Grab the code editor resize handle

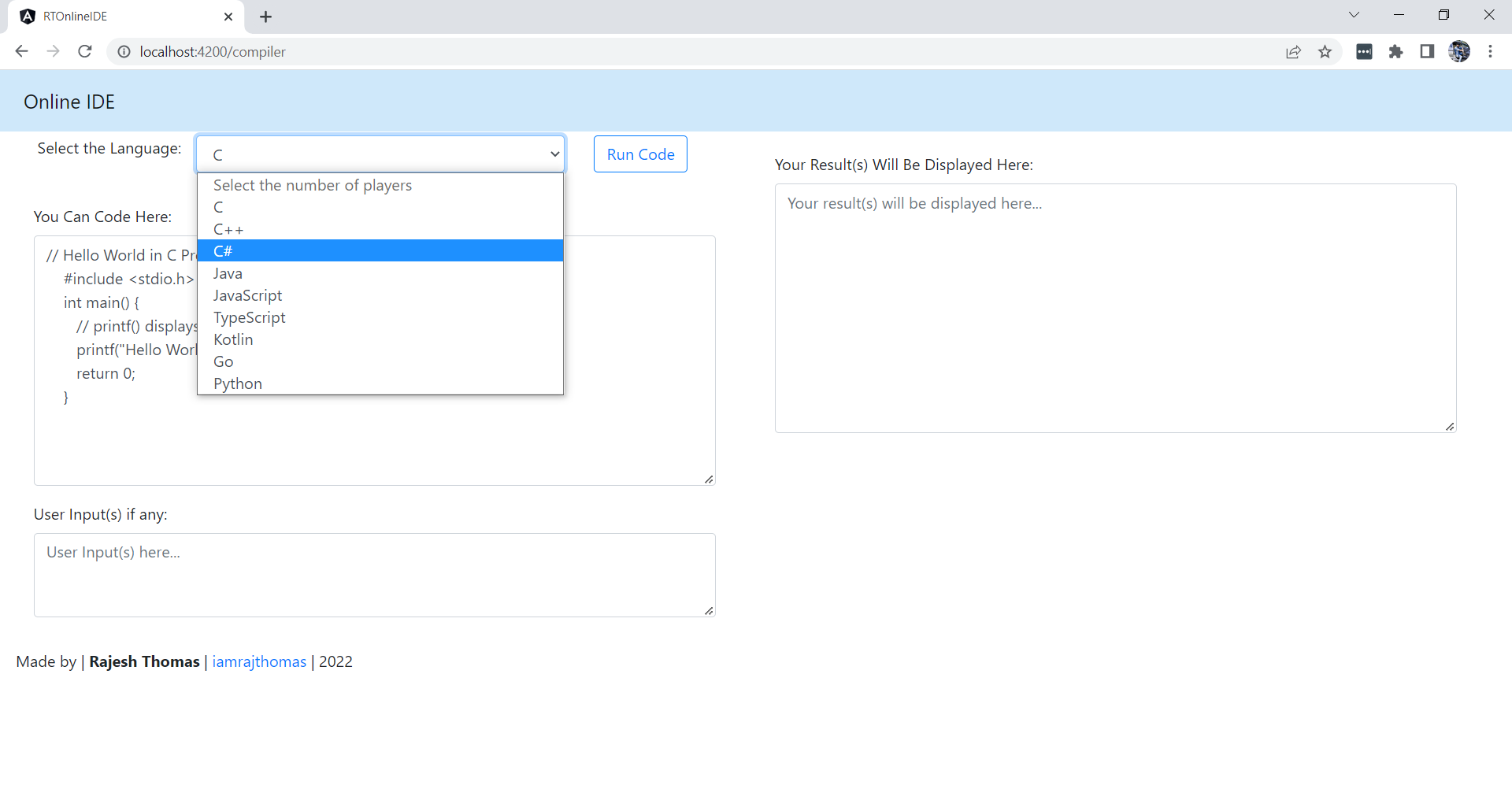(x=709, y=479)
